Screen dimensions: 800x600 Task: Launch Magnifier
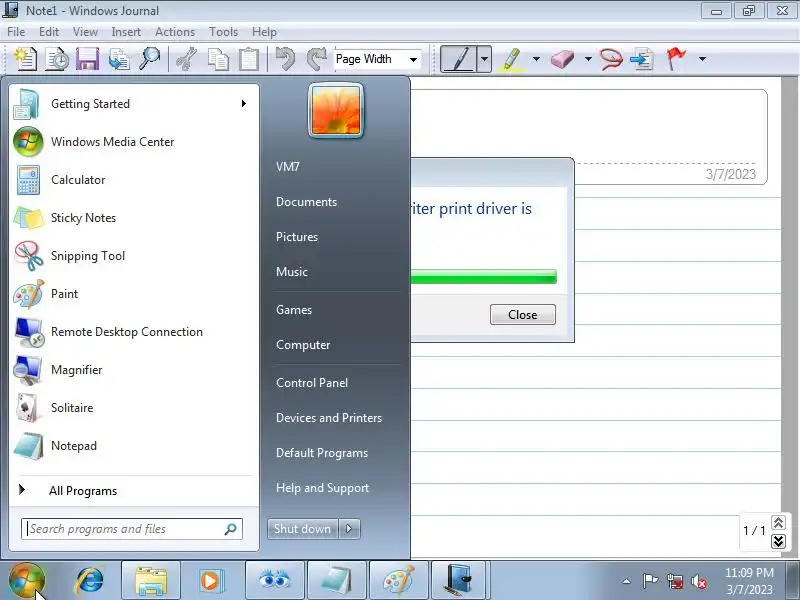point(134,370)
